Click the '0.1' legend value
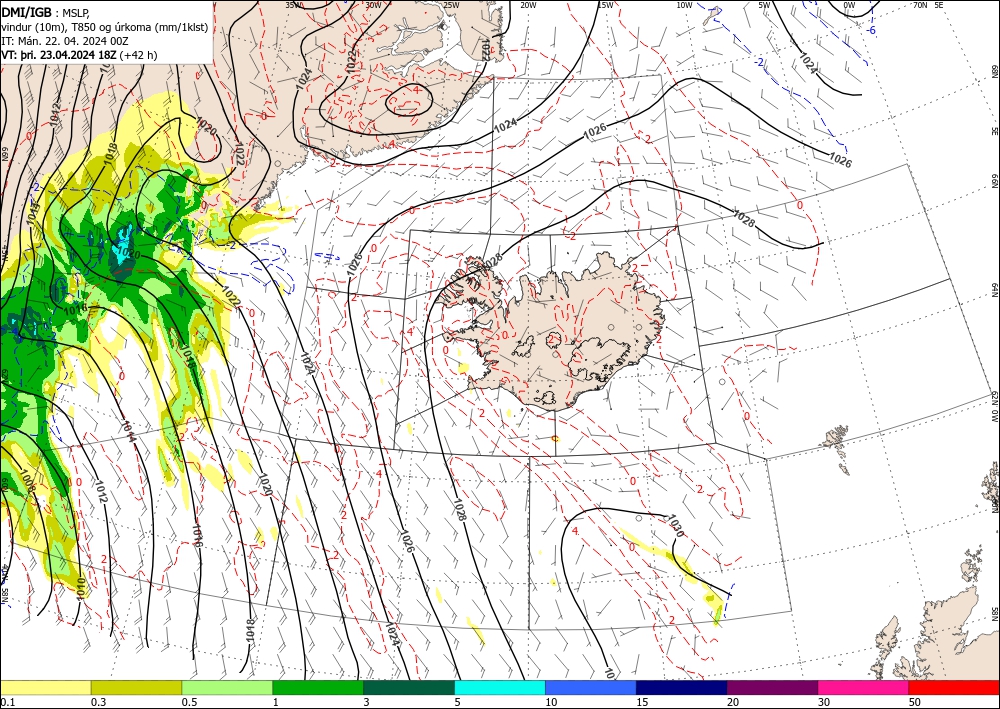The width and height of the screenshot is (1000, 709). point(8,702)
